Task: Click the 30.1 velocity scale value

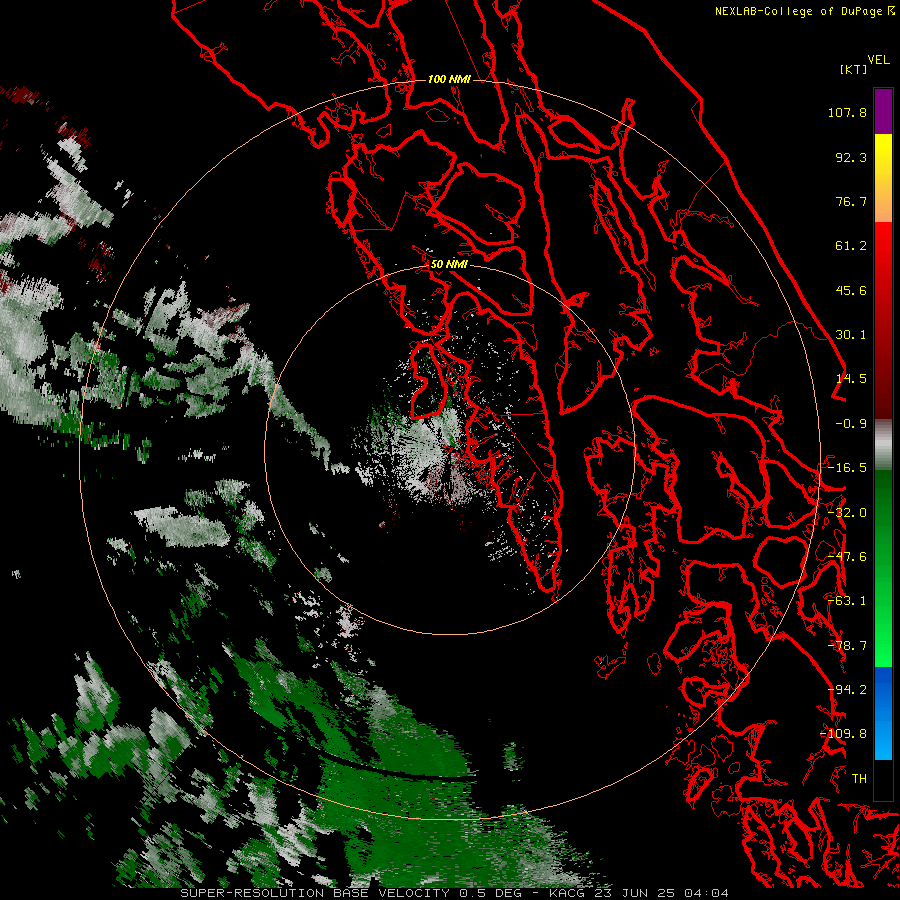Action: [851, 335]
